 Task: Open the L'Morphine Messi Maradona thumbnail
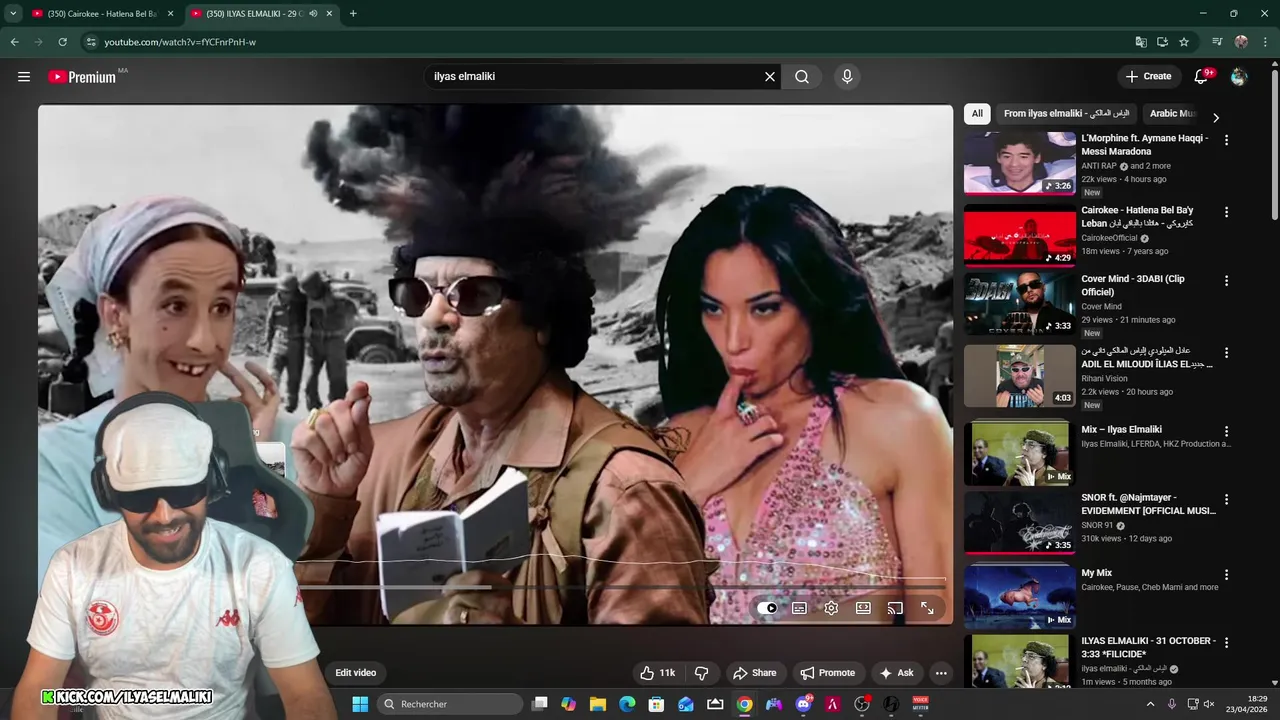coord(1019,163)
